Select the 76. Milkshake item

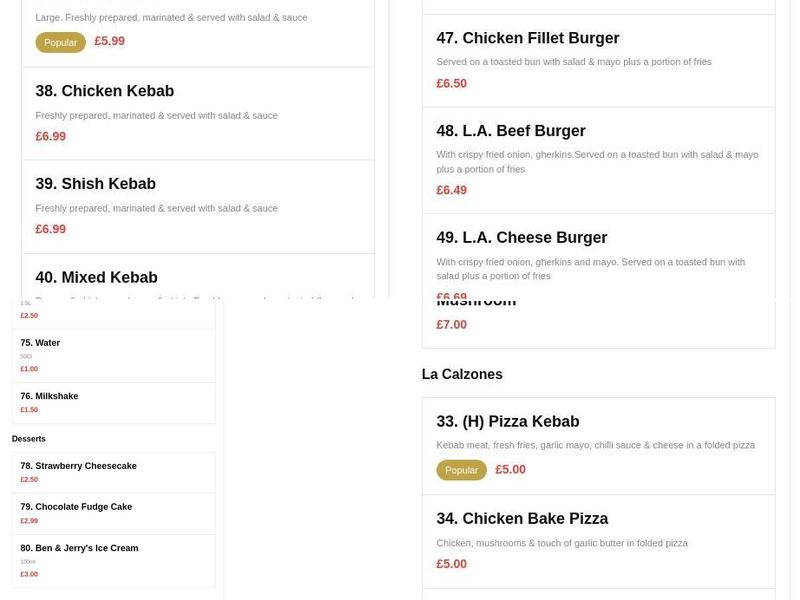tap(49, 396)
